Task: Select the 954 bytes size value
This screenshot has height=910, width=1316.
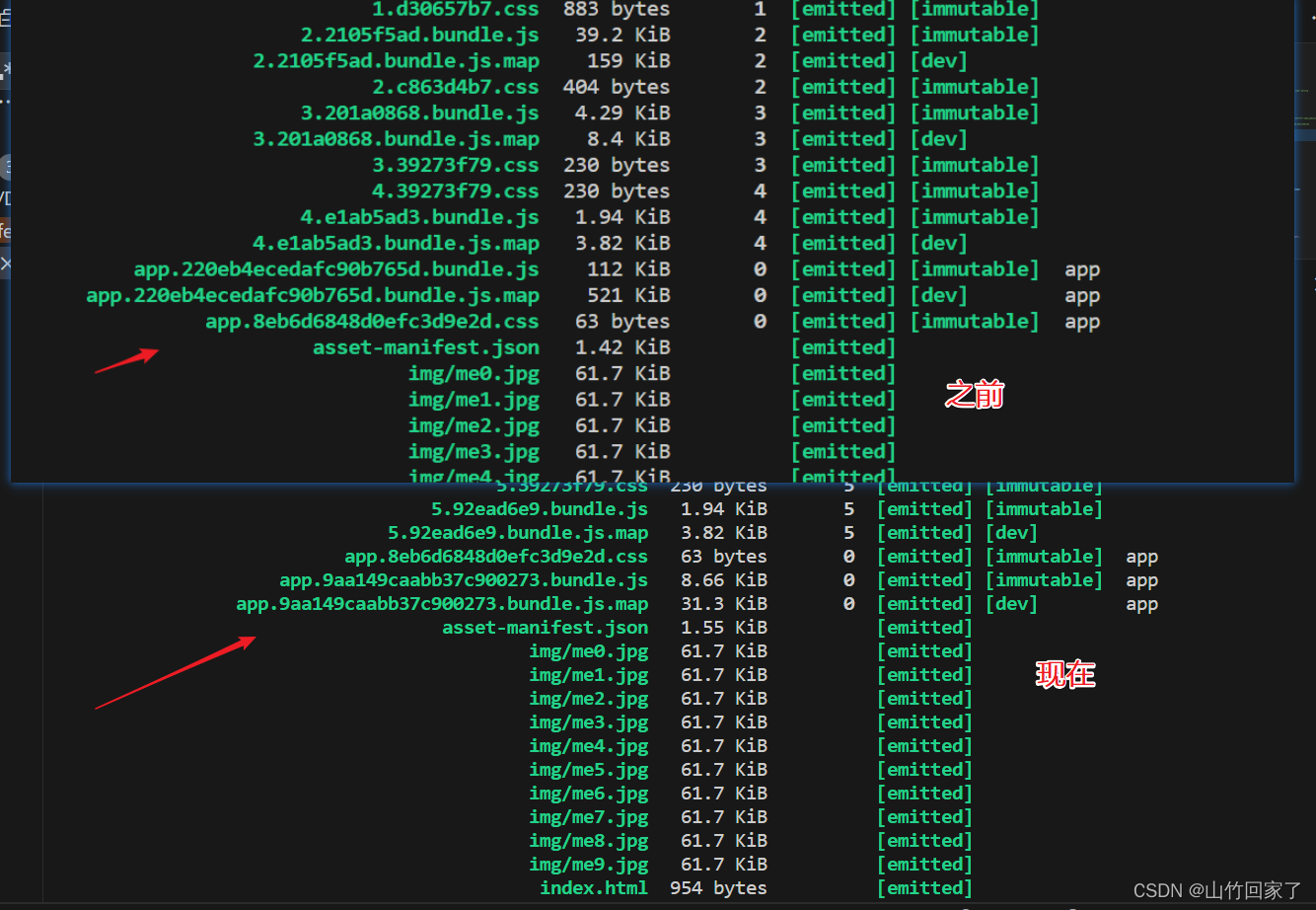Action: tap(718, 888)
